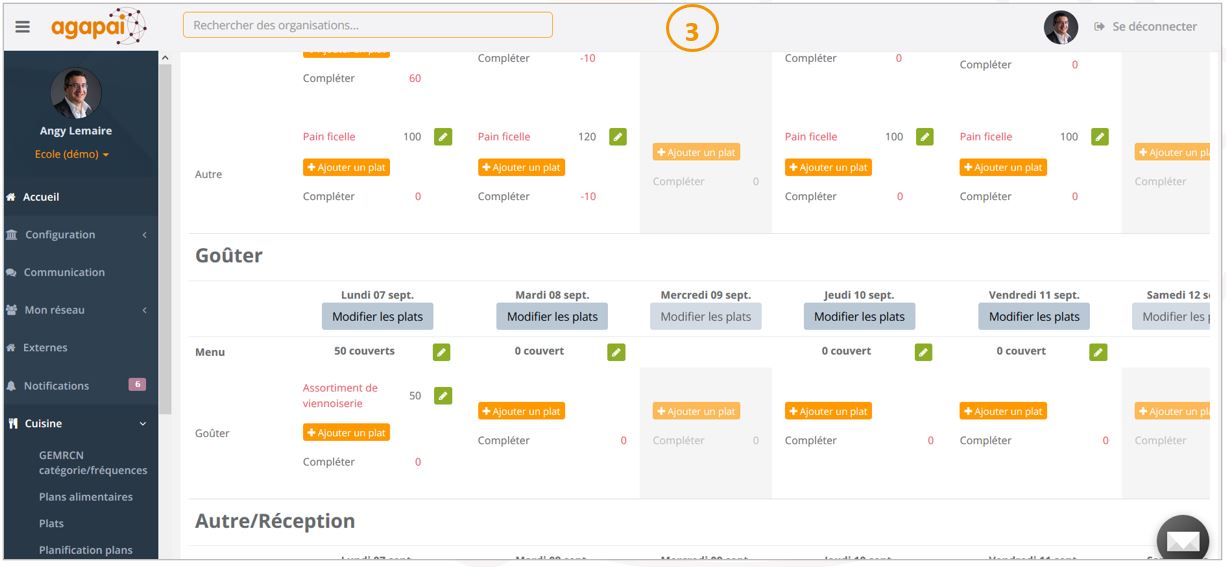Edit the Assortiment de viennoiserie quantity

(443, 396)
